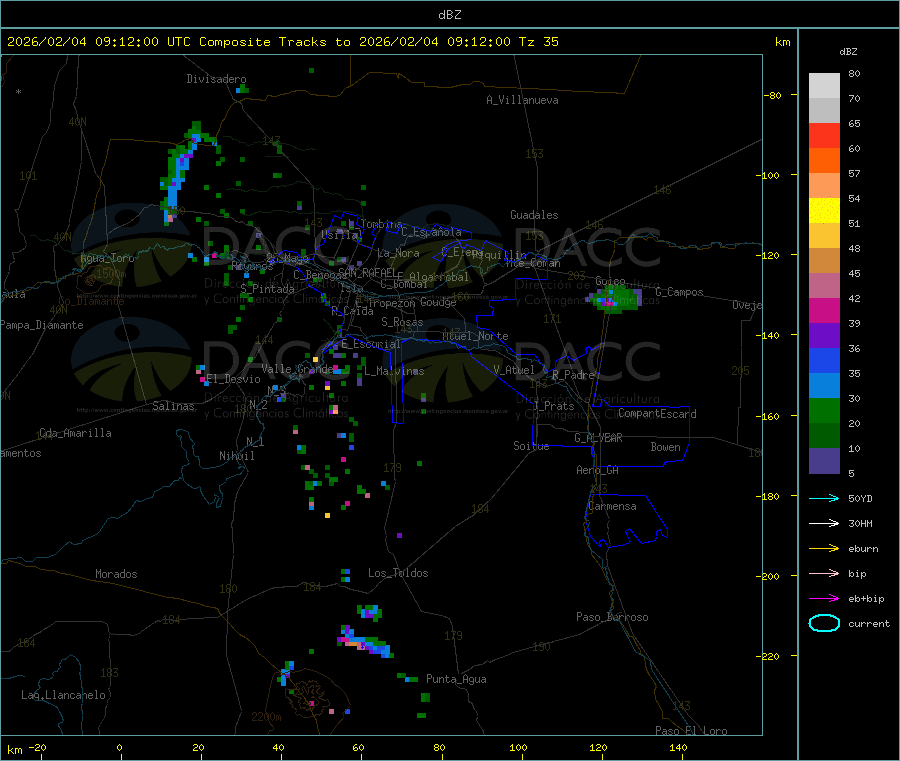Select the 'J_Prats' map label
The height and width of the screenshot is (761, 900).
pyautogui.click(x=553, y=406)
